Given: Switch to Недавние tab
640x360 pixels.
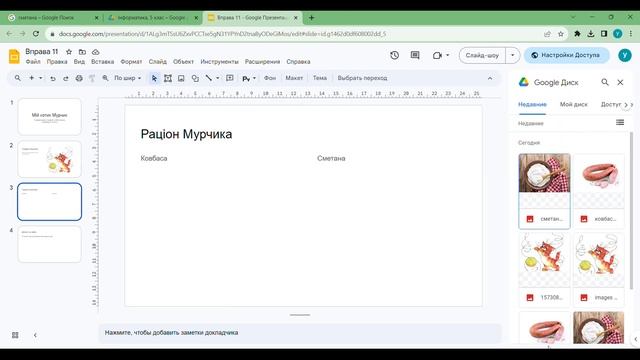Looking at the screenshot, I should pos(532,104).
